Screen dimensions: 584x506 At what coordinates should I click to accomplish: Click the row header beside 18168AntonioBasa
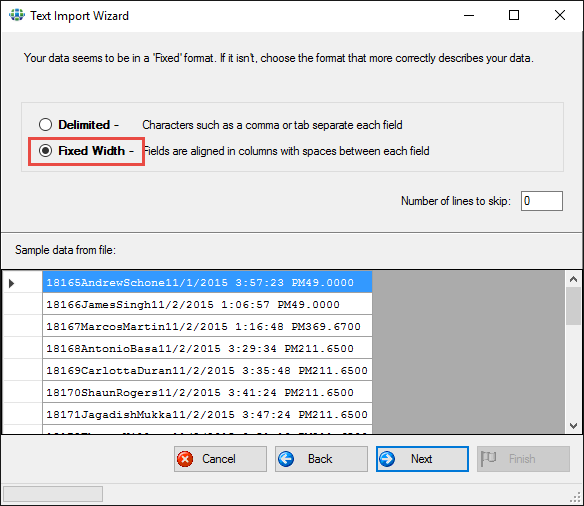23,348
